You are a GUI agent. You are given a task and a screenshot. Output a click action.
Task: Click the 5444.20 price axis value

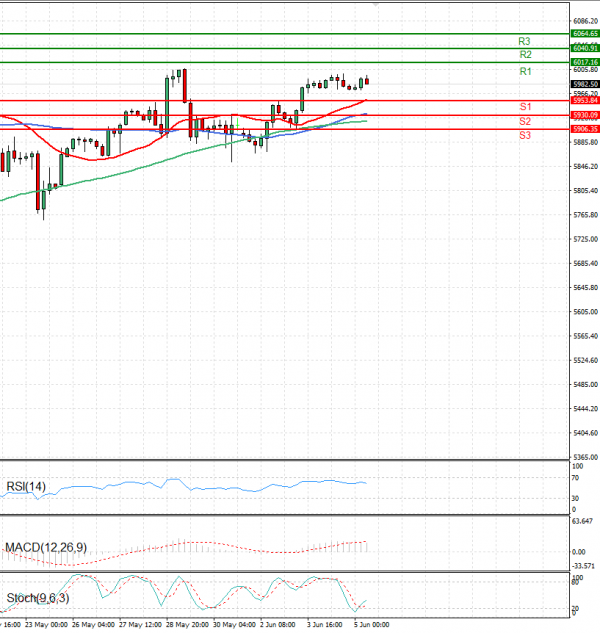point(585,409)
